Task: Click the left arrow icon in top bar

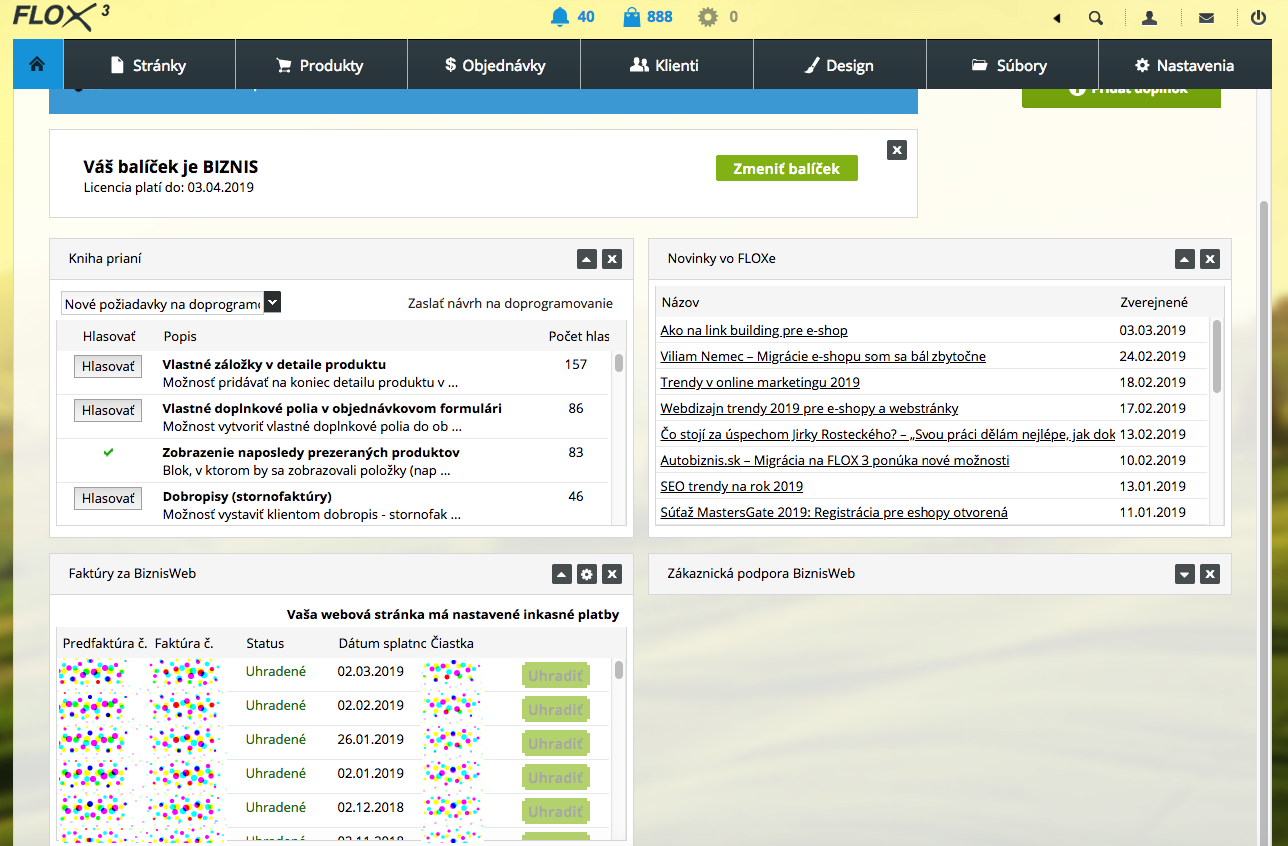Action: coord(1058,18)
